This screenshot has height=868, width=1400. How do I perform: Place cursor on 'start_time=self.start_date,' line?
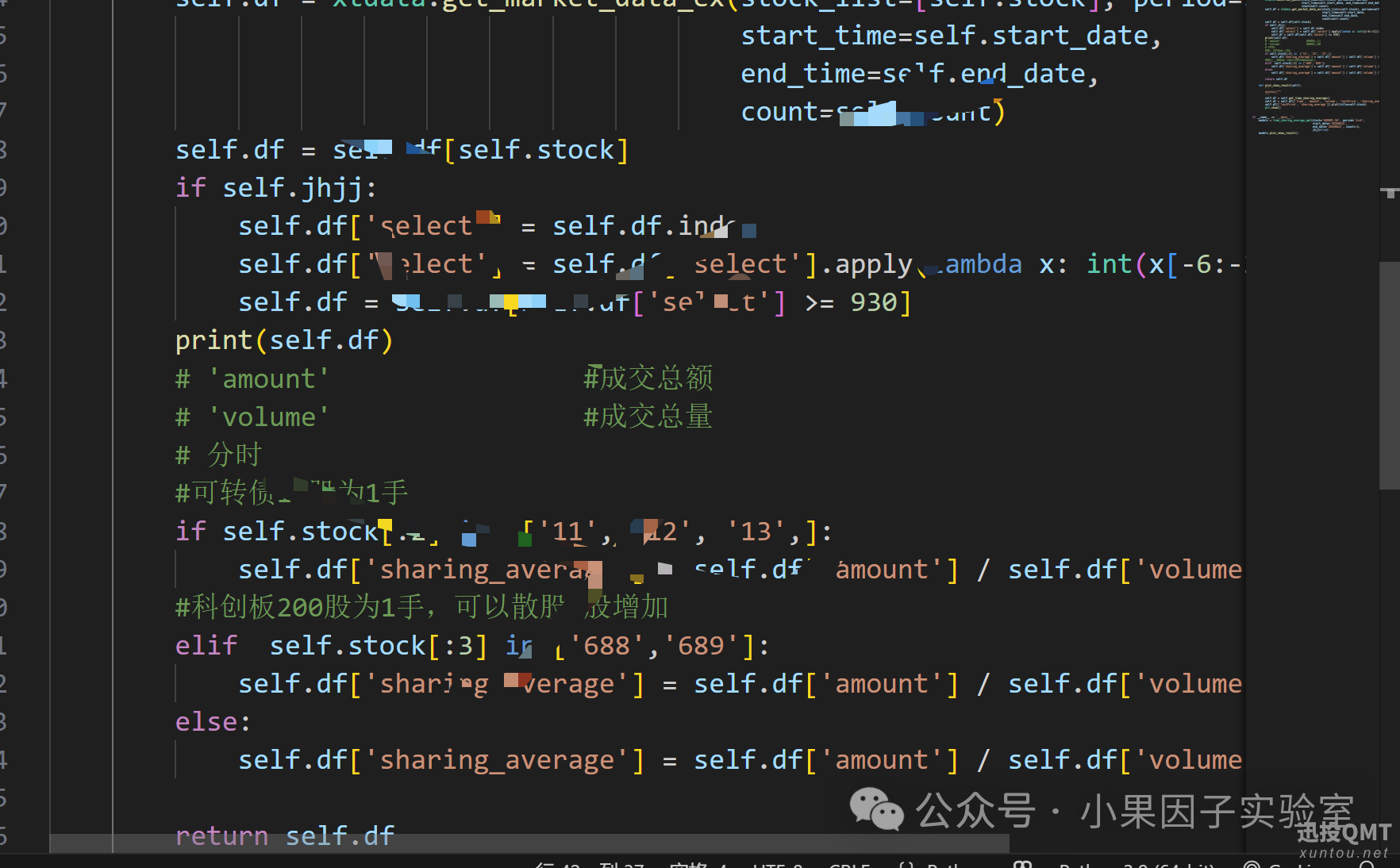pyautogui.click(x=951, y=36)
